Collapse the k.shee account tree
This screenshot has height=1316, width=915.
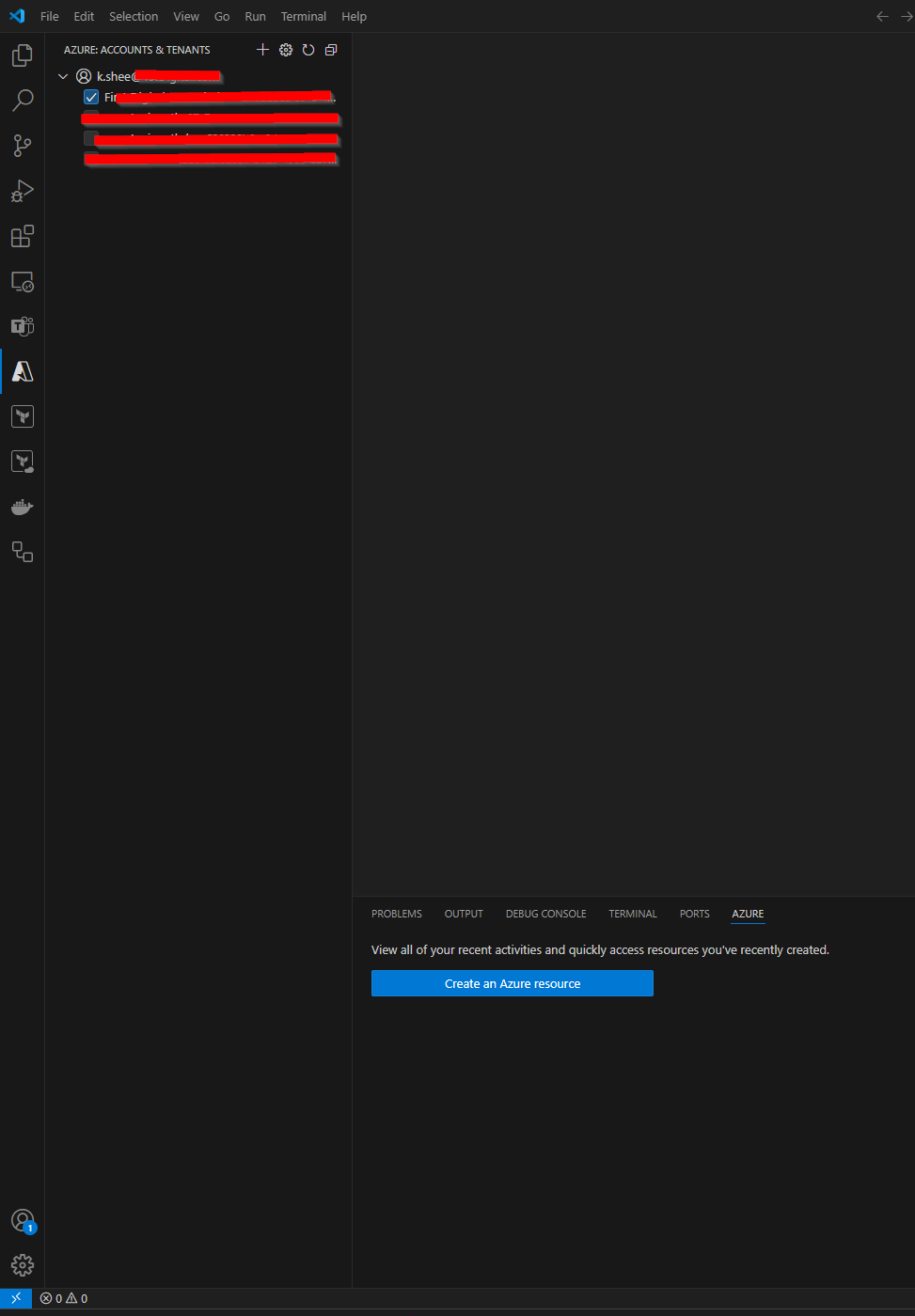[x=63, y=76]
